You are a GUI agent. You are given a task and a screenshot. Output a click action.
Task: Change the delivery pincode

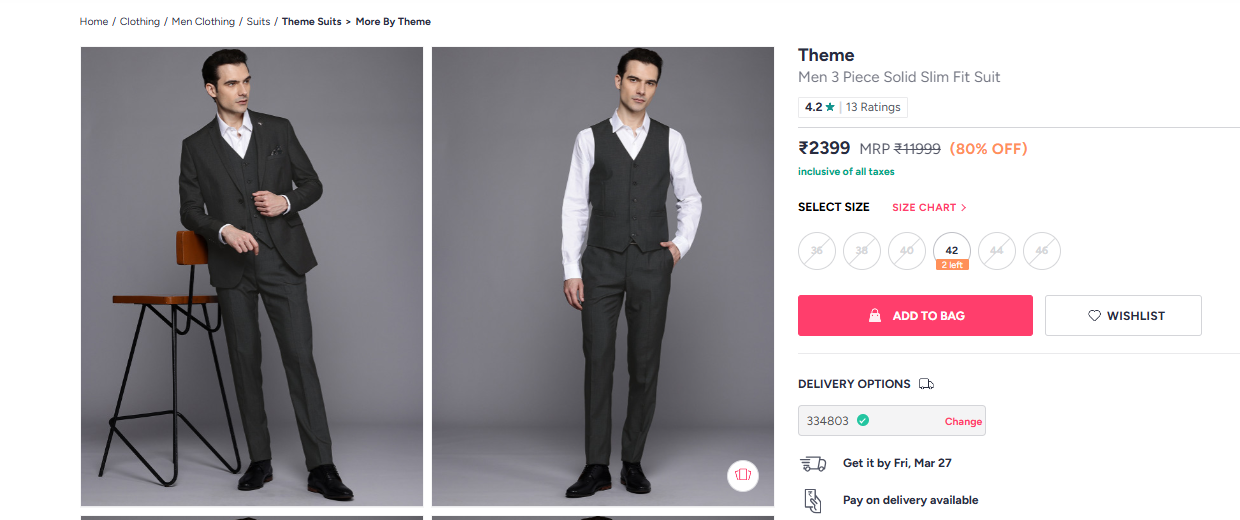[x=963, y=422]
